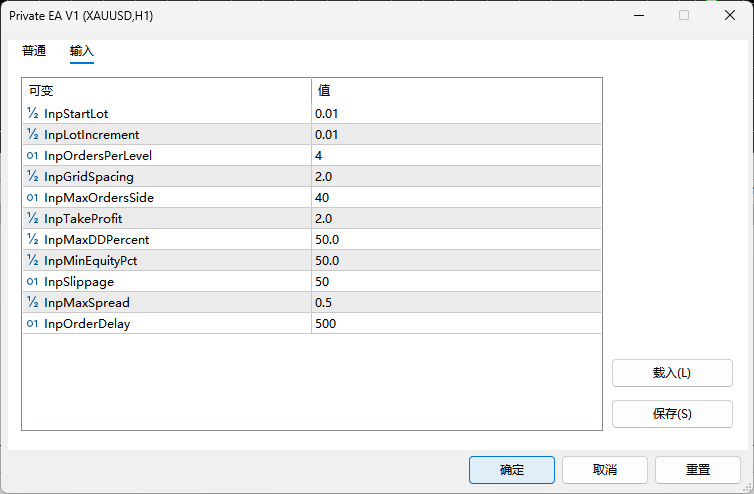Select the InpGridSpacing variable name
This screenshot has width=754, height=494.
pos(88,177)
